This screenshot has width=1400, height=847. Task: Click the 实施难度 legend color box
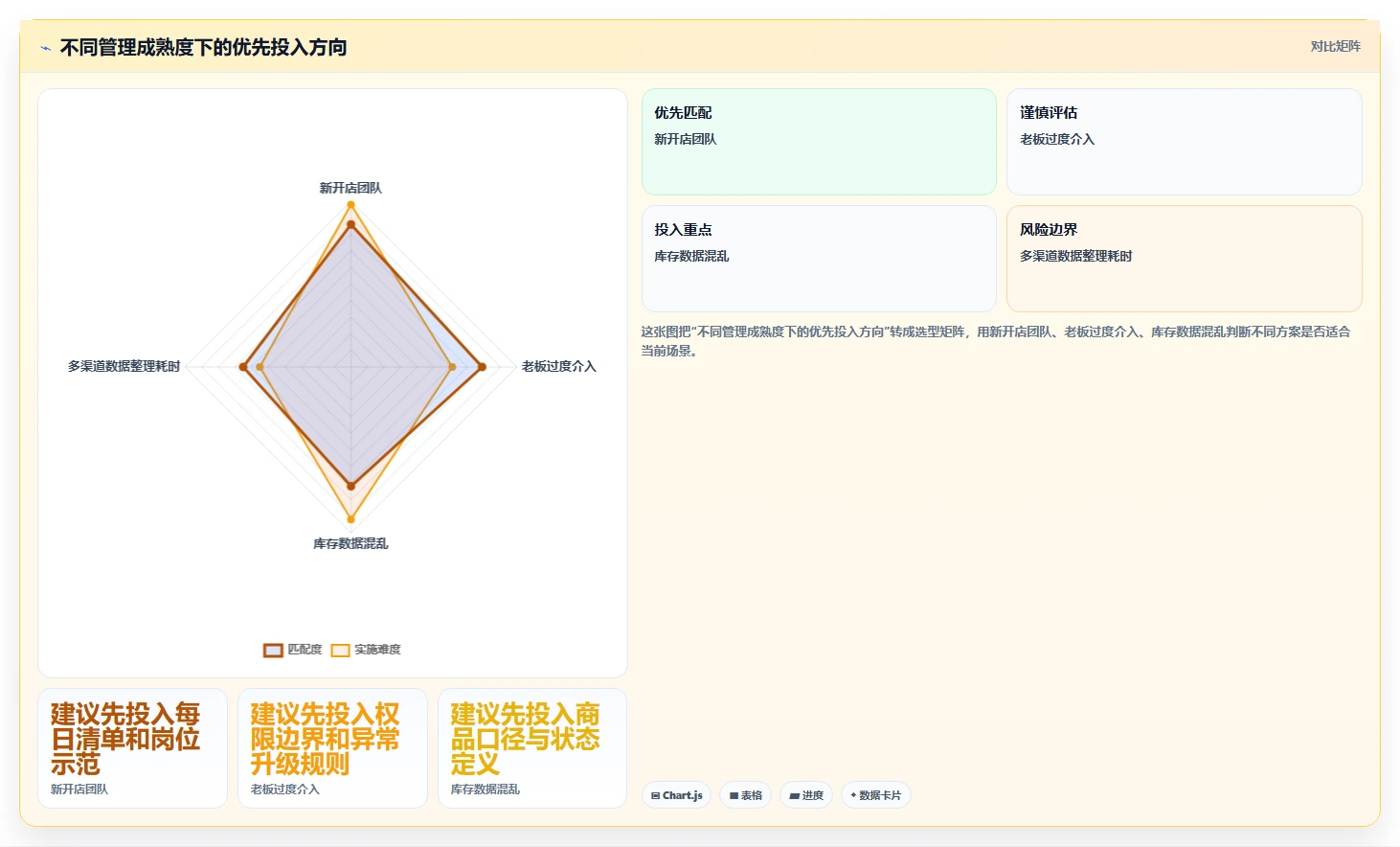(x=340, y=650)
